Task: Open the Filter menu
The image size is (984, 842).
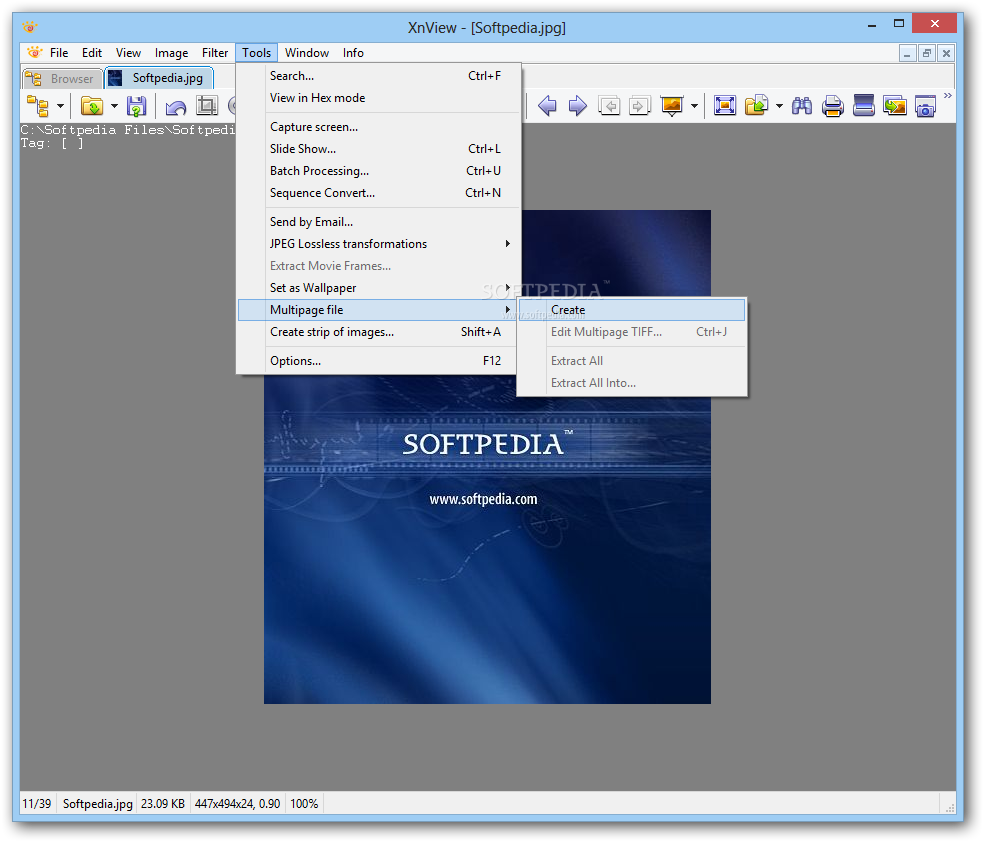Action: pos(215,53)
